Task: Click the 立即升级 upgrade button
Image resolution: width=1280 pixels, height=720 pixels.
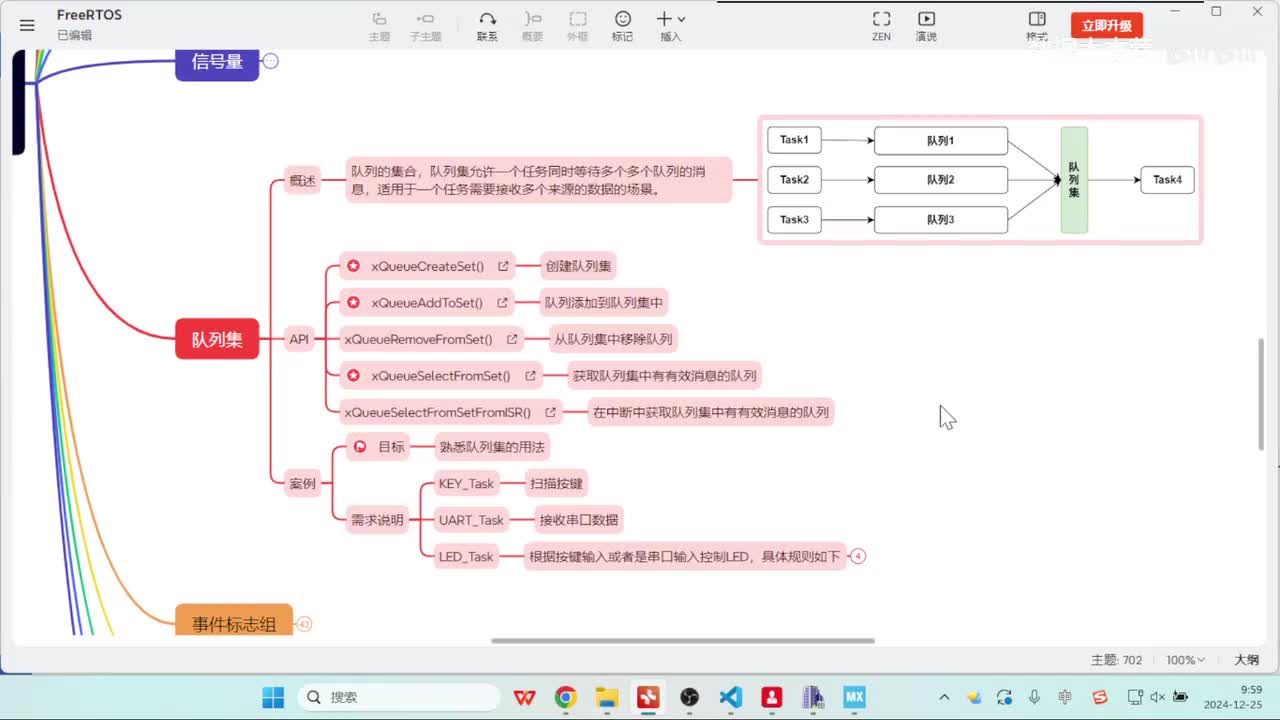Action: 1106,26
